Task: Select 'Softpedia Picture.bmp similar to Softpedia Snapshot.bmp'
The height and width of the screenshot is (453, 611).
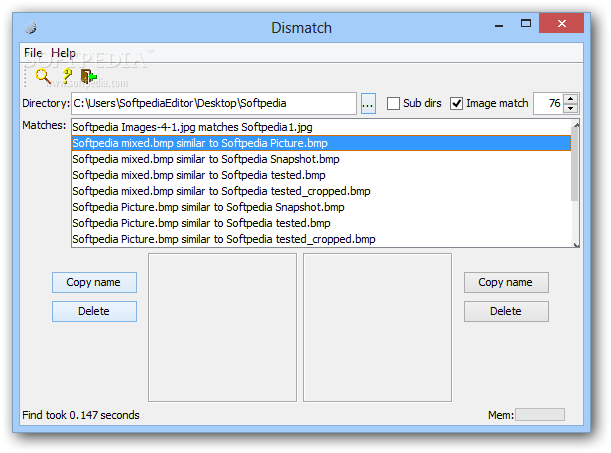Action: tap(321, 207)
